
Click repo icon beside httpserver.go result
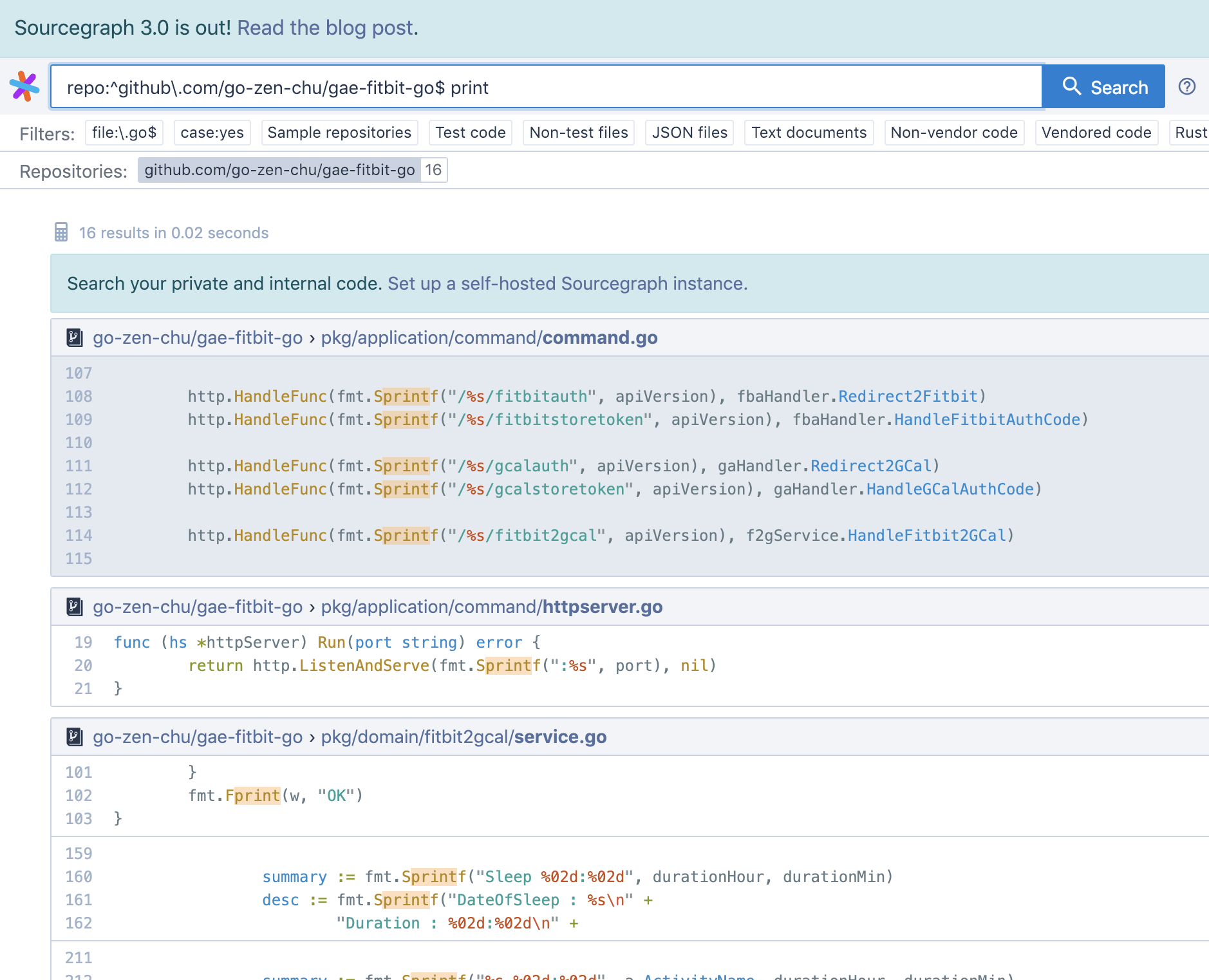coord(75,607)
